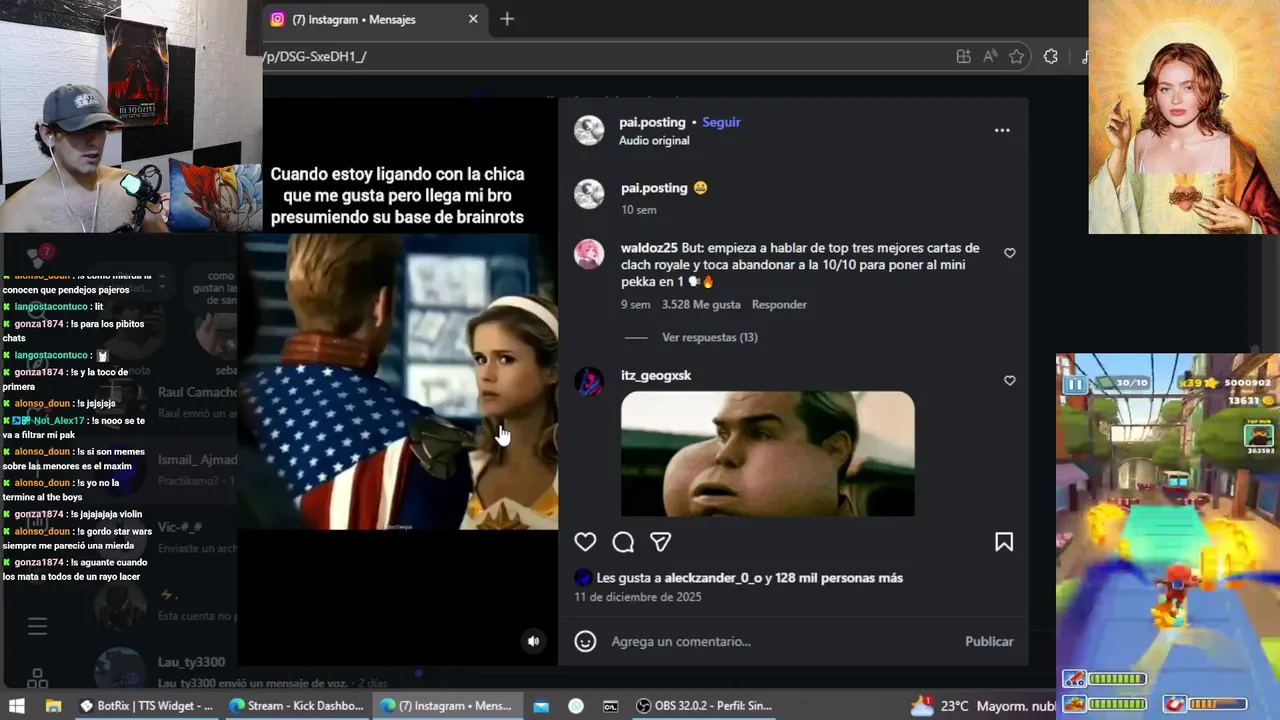Activate the read aloud icon in address bar

[990, 57]
